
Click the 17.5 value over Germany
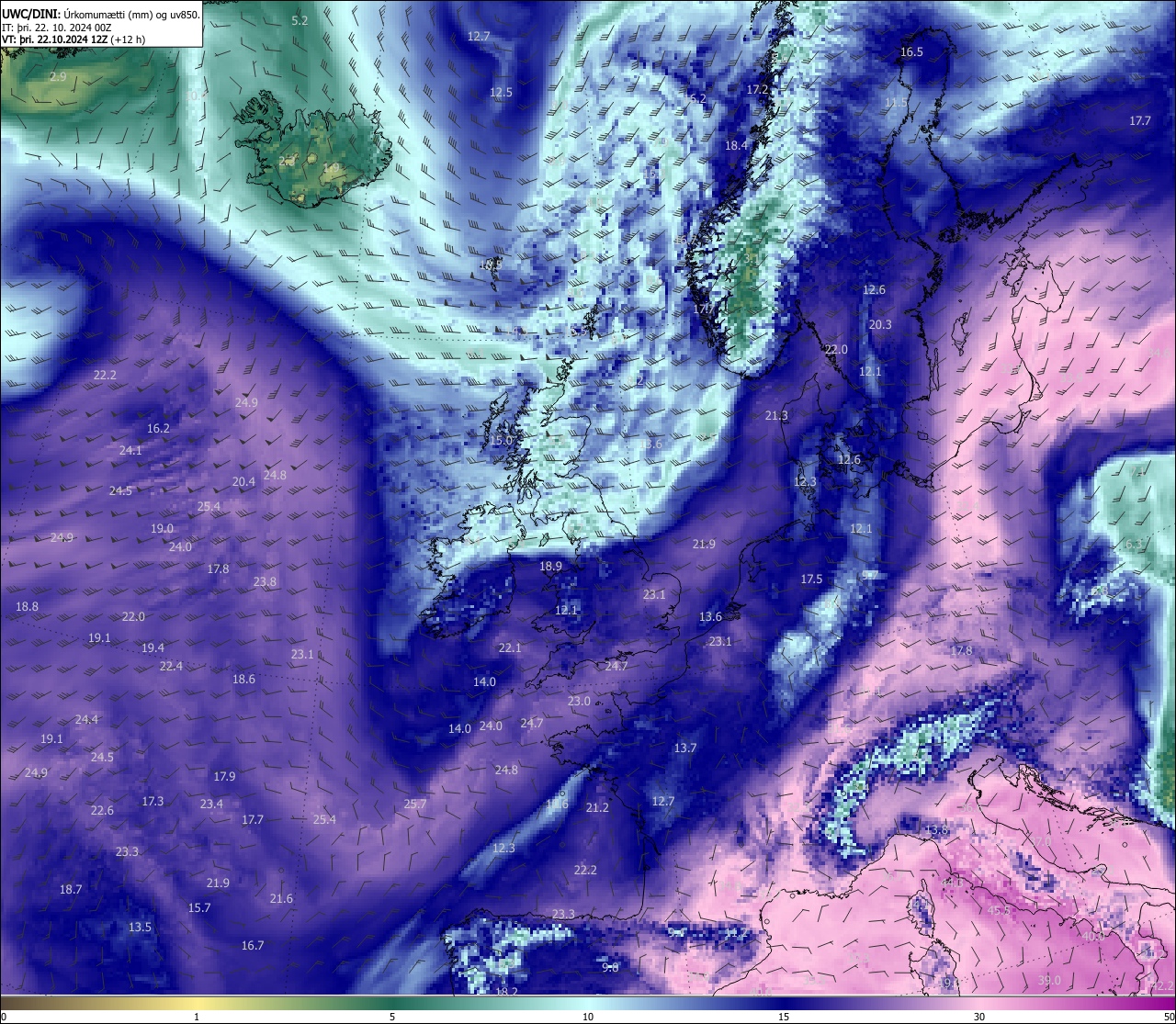(x=811, y=579)
